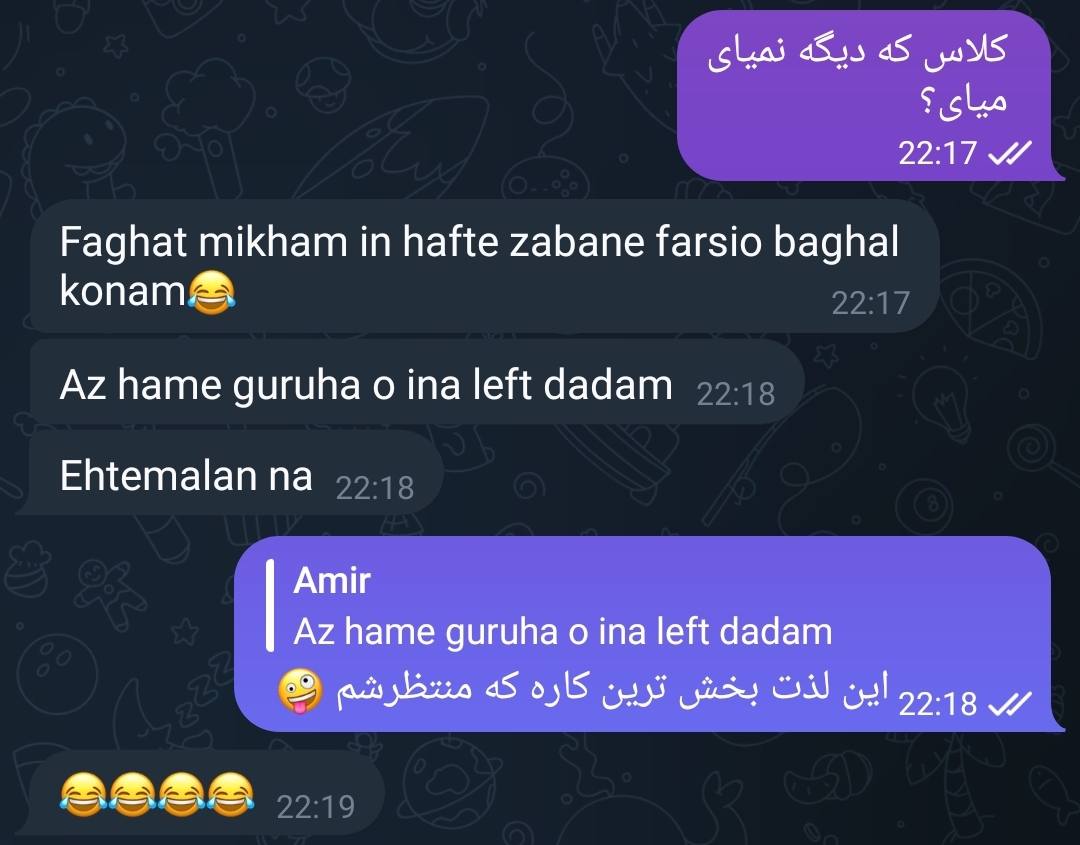This screenshot has height=845, width=1080.
Task: Click the white quote bar beside Amir
Action: click(270, 605)
